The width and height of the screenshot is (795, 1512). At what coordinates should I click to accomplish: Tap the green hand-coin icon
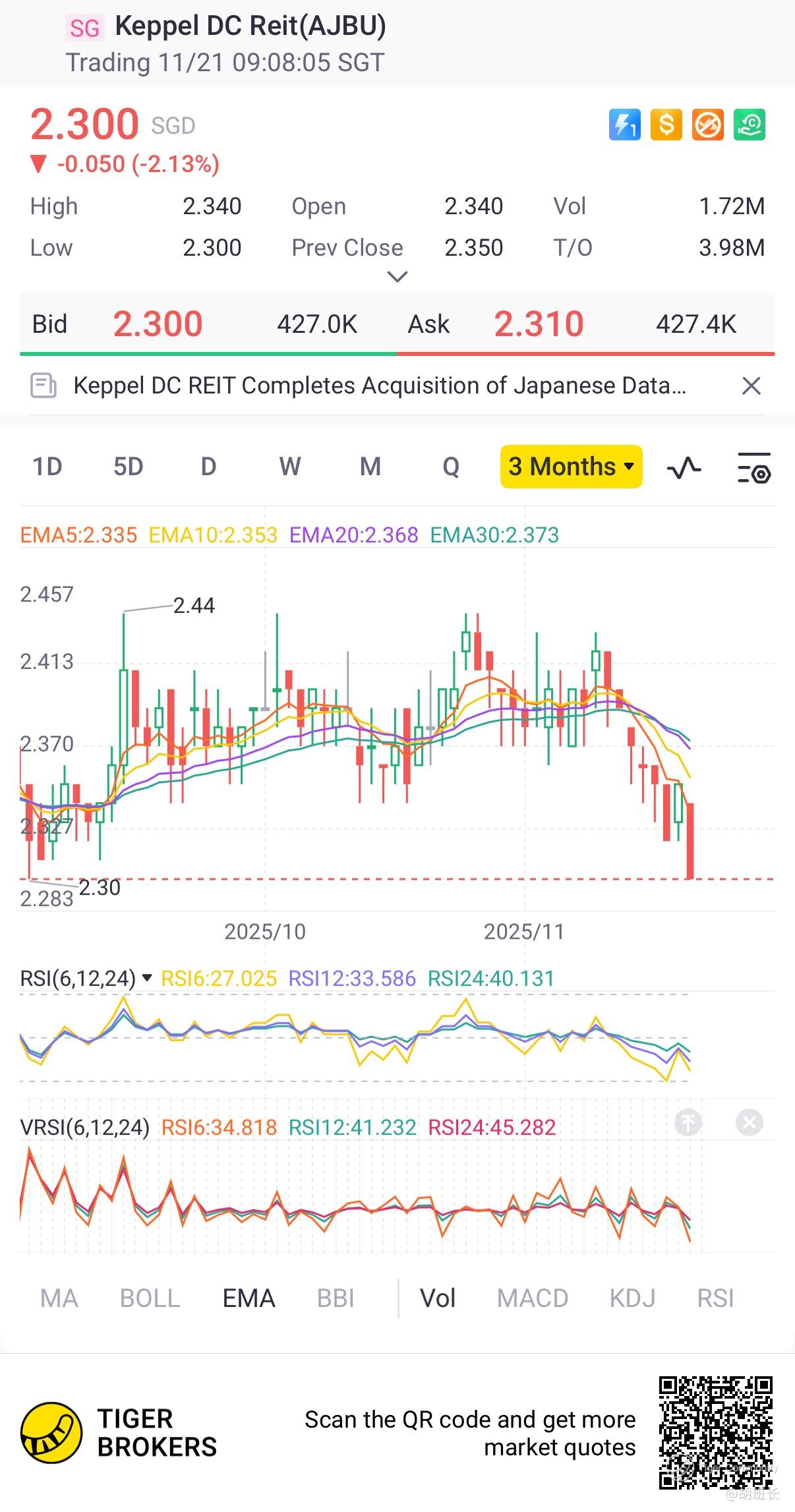(x=750, y=125)
